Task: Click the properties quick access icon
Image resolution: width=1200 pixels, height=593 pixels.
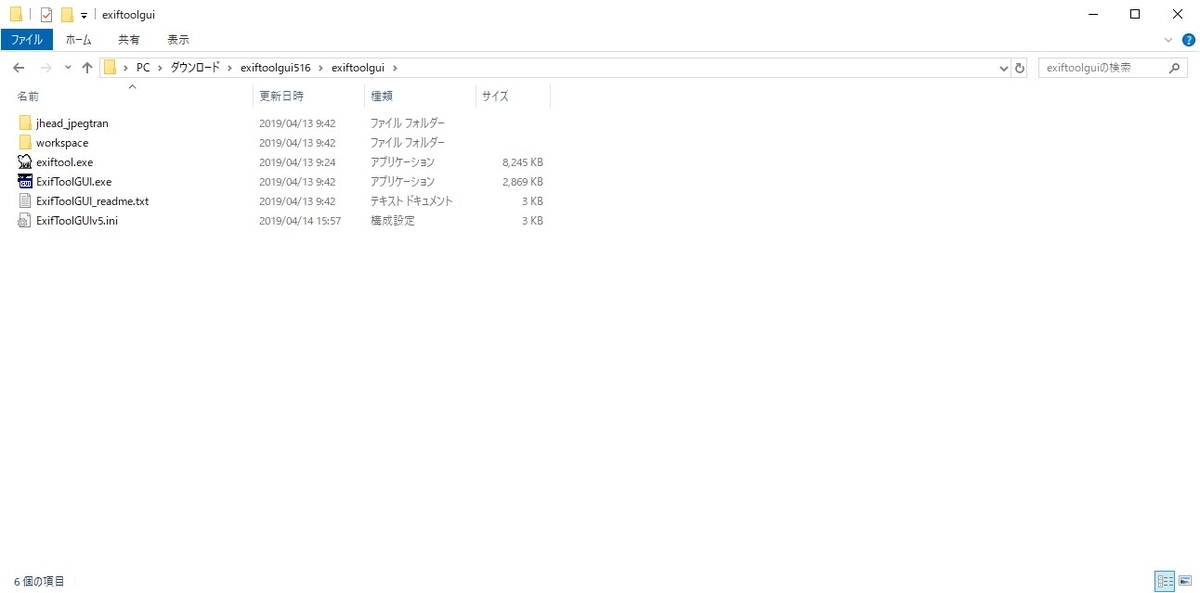Action: (46, 14)
